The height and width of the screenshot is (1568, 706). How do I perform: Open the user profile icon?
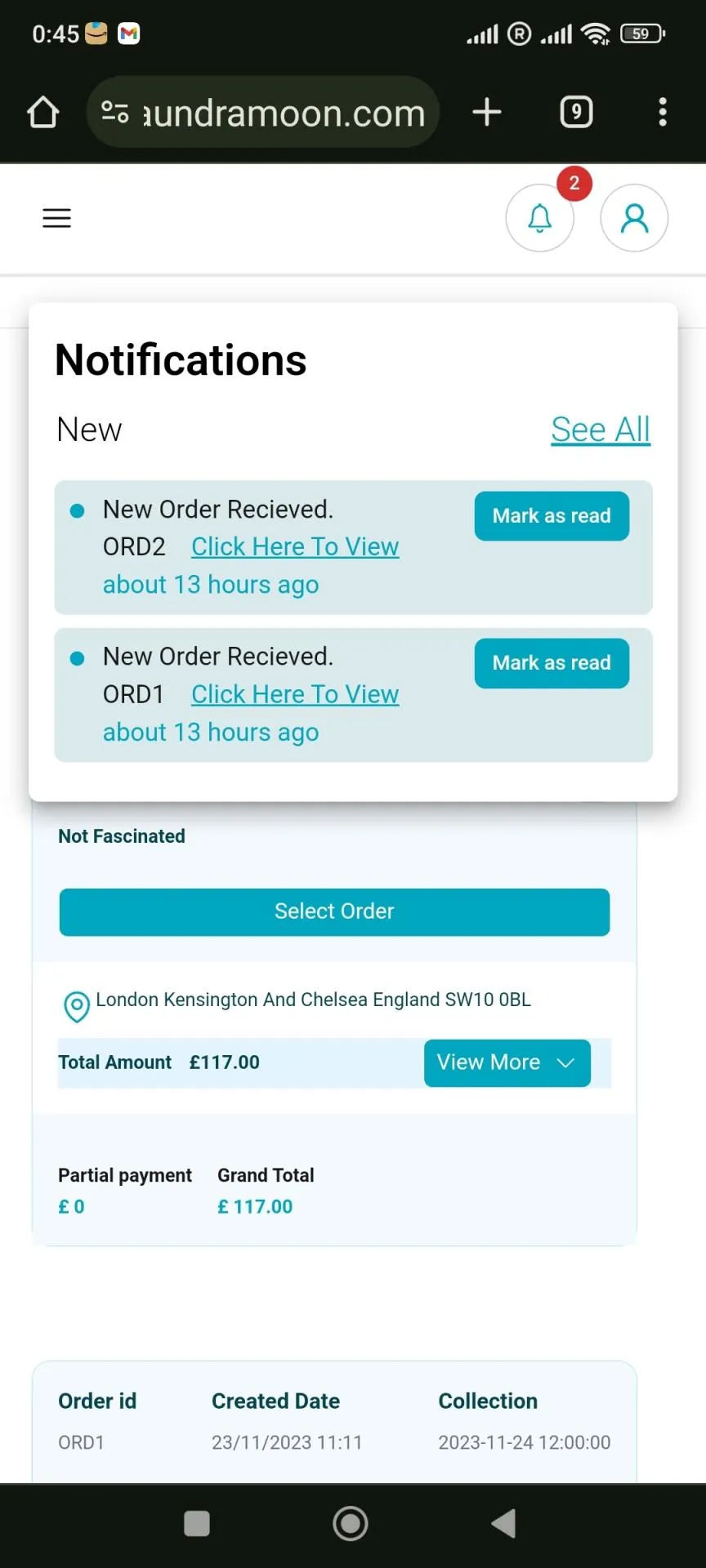coord(634,218)
